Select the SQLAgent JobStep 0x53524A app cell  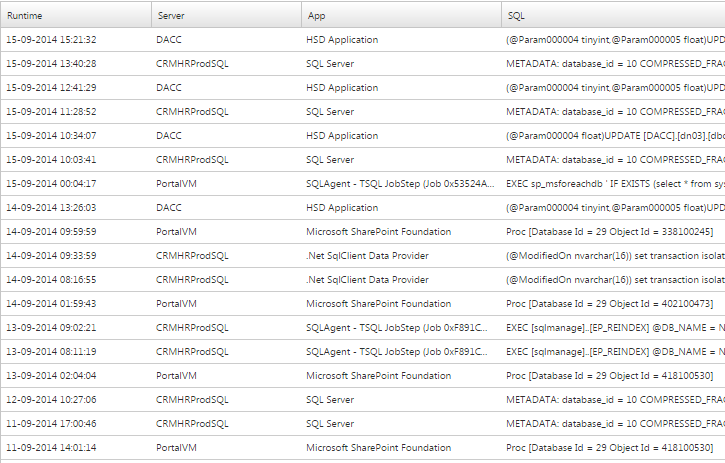[400, 184]
